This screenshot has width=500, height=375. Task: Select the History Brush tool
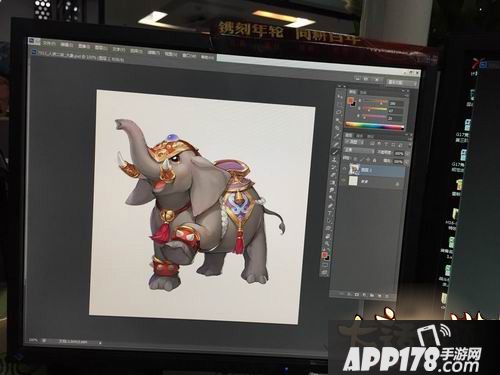tap(334, 167)
